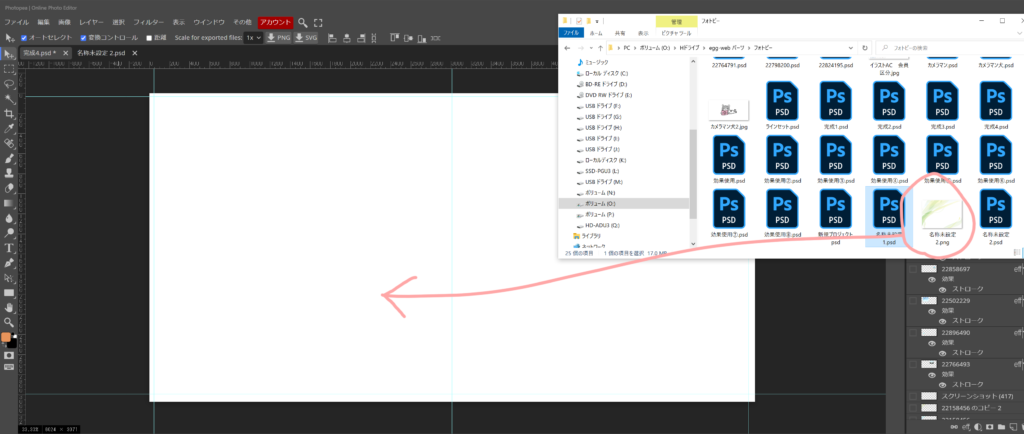1024x434 pixels.
Task: Click the orange foreground color swatch
Action: tap(6, 337)
